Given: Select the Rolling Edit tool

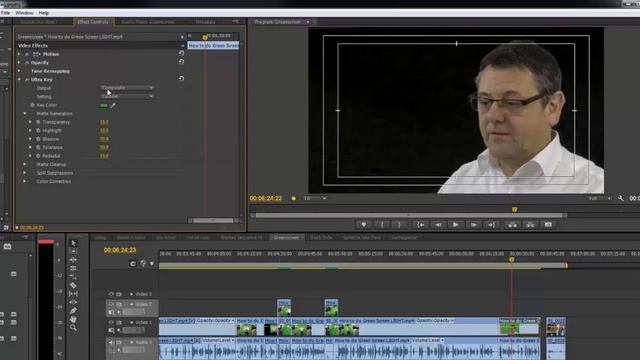Looking at the screenshot, I should coord(73,268).
